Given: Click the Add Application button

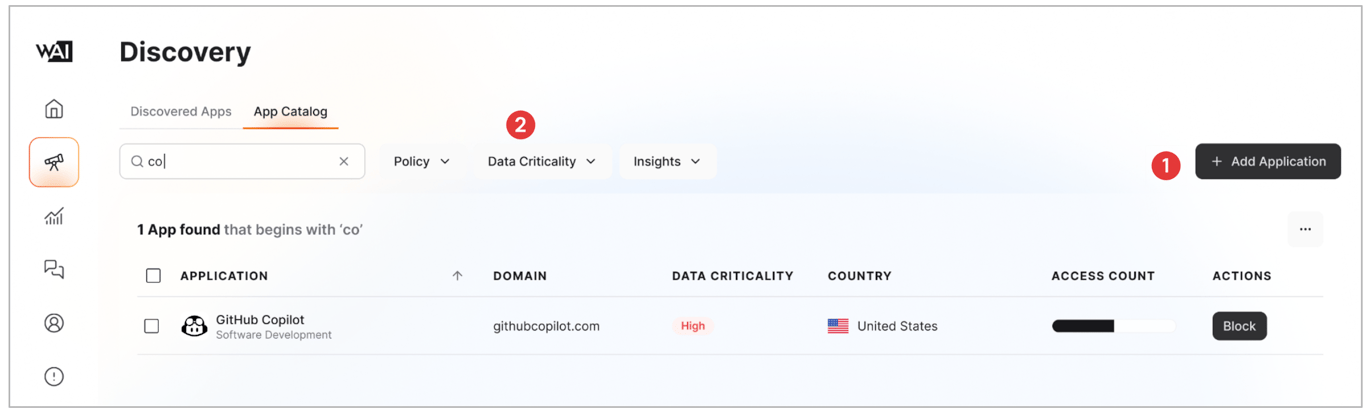Looking at the screenshot, I should (1267, 161).
